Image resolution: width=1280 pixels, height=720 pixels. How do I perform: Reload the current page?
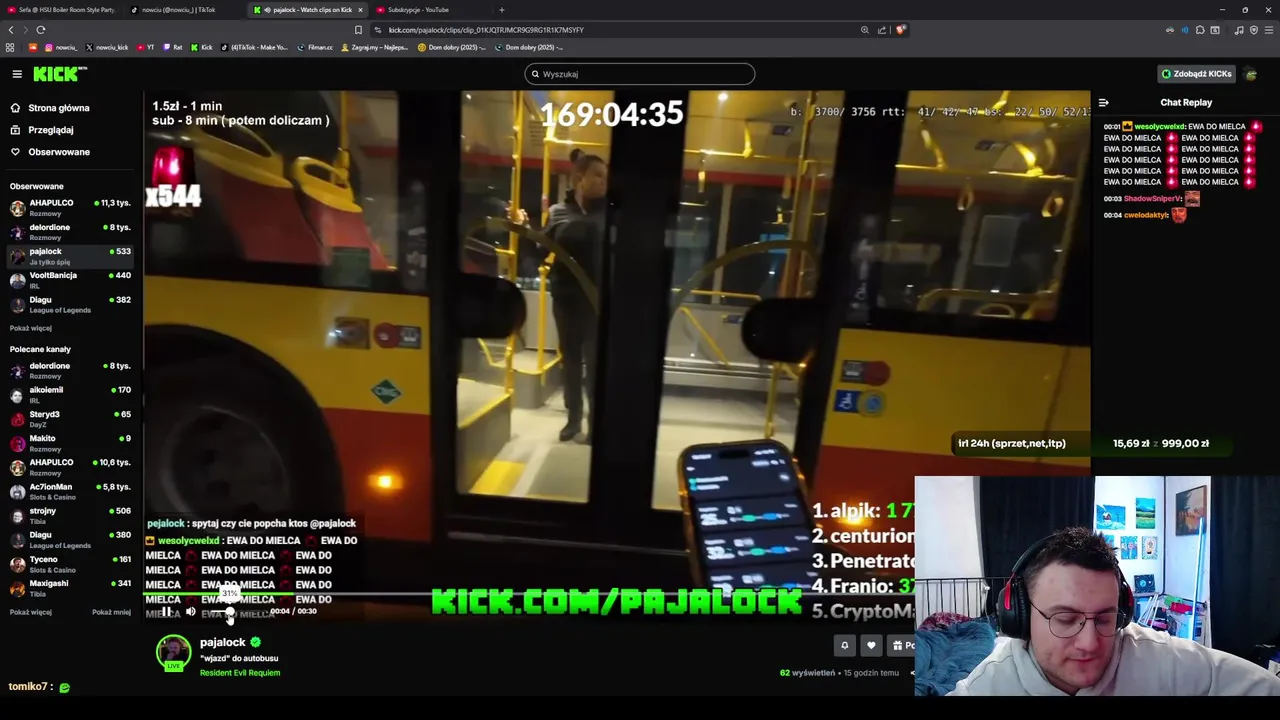(x=41, y=30)
